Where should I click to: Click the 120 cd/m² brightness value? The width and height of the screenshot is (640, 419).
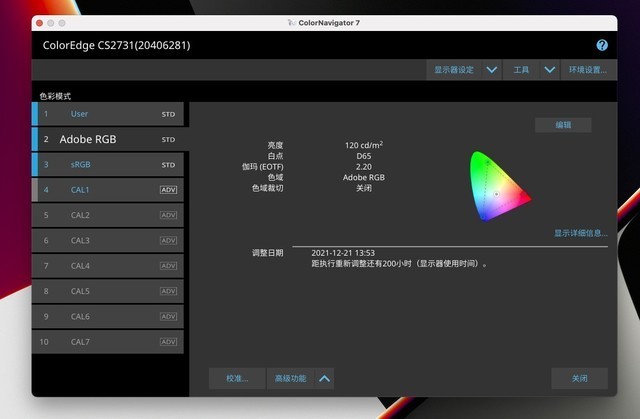coord(364,145)
